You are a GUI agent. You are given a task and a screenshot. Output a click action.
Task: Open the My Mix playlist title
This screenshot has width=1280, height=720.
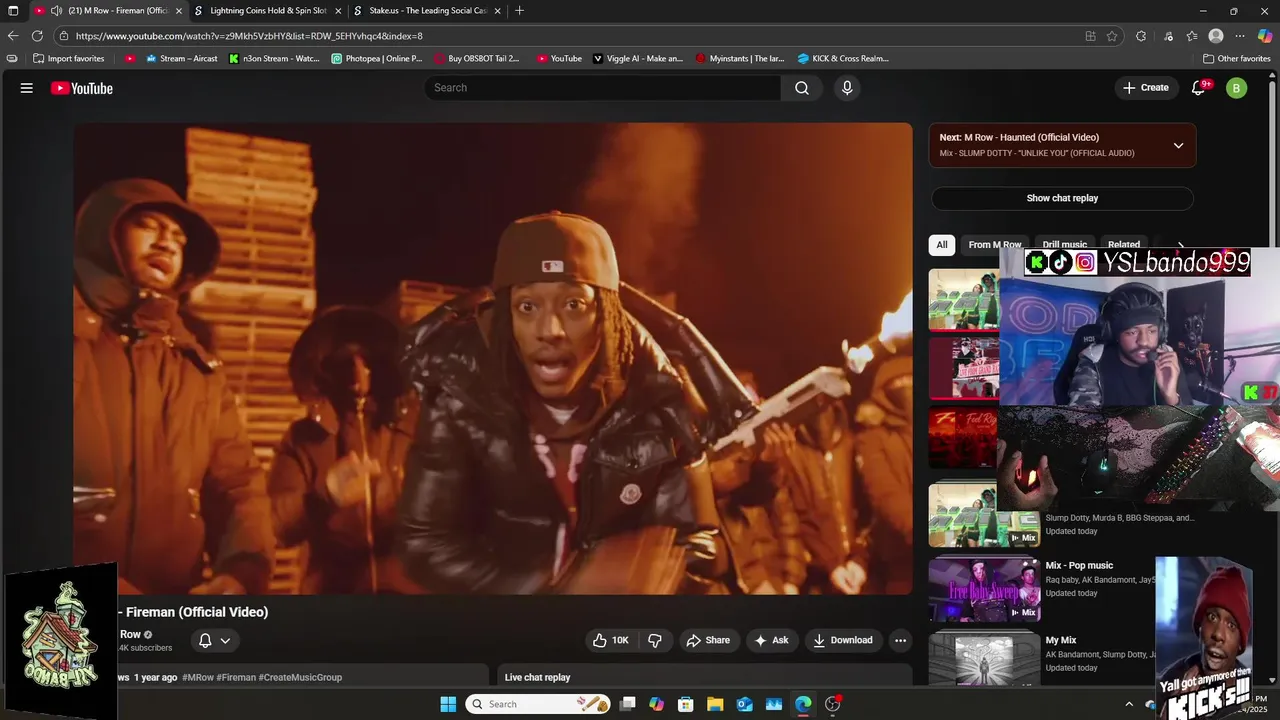tap(1061, 640)
